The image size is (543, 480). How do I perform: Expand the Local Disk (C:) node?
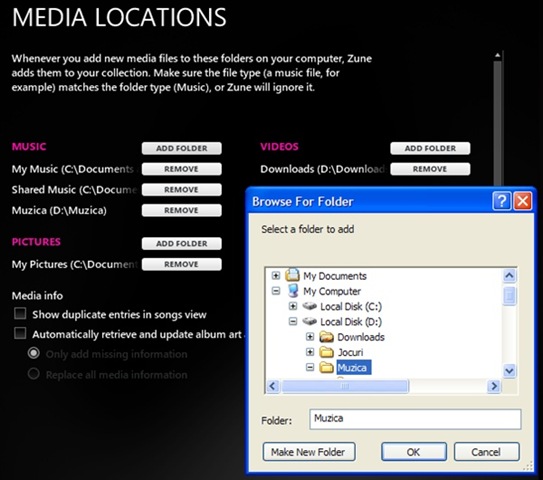[x=293, y=306]
